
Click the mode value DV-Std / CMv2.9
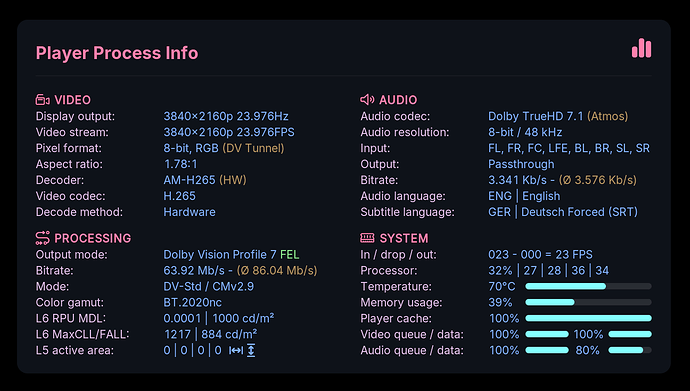point(209,286)
